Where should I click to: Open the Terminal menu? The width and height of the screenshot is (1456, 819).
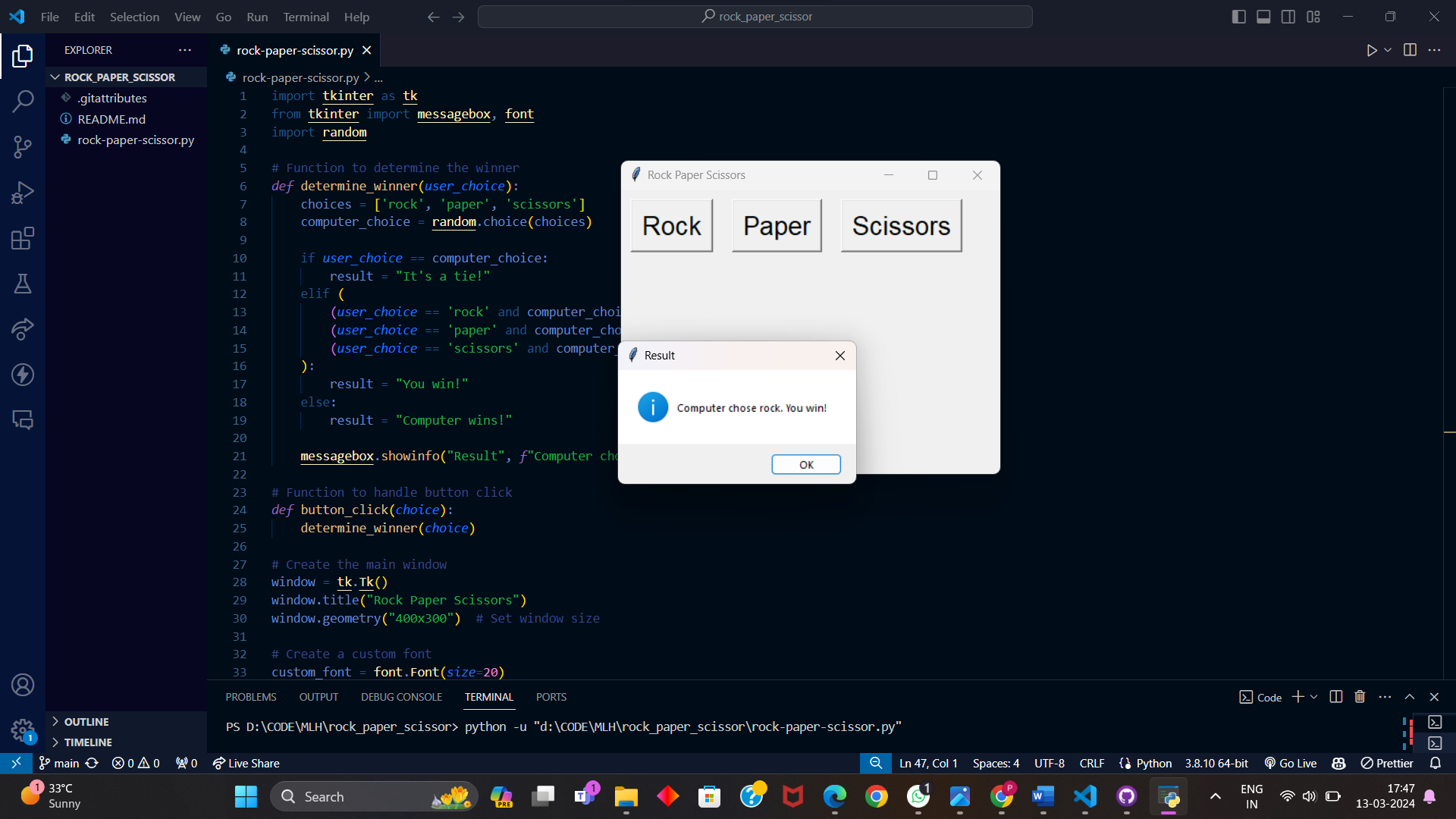point(306,17)
